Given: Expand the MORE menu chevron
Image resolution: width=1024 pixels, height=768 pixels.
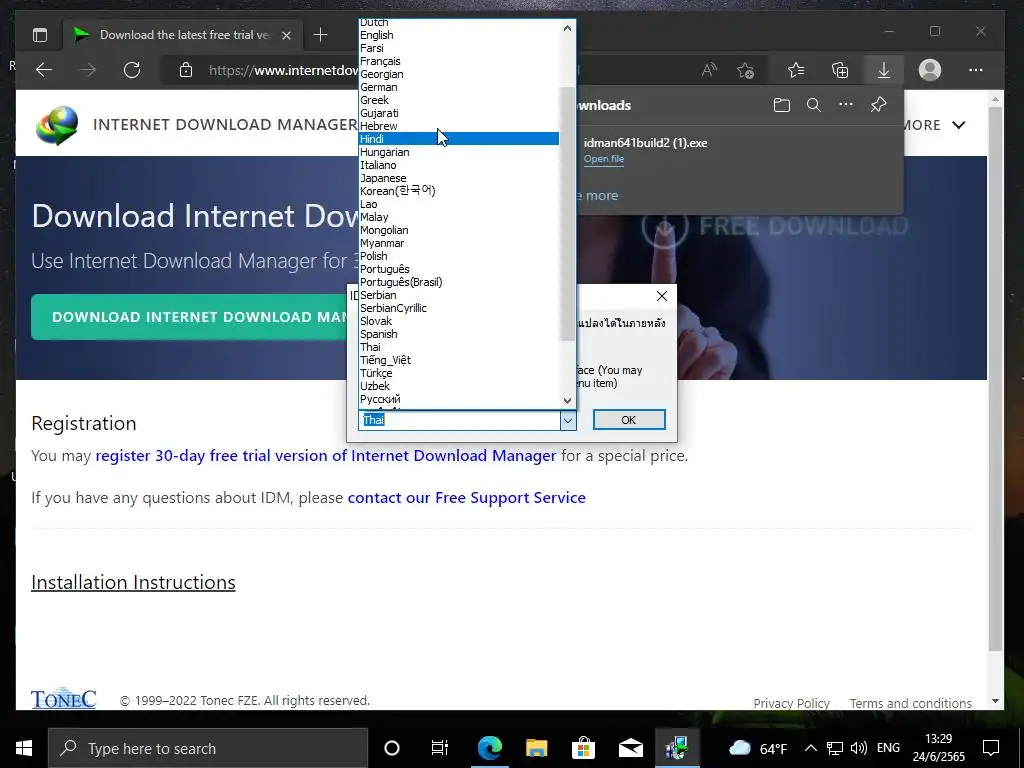Looking at the screenshot, I should pyautogui.click(x=959, y=125).
